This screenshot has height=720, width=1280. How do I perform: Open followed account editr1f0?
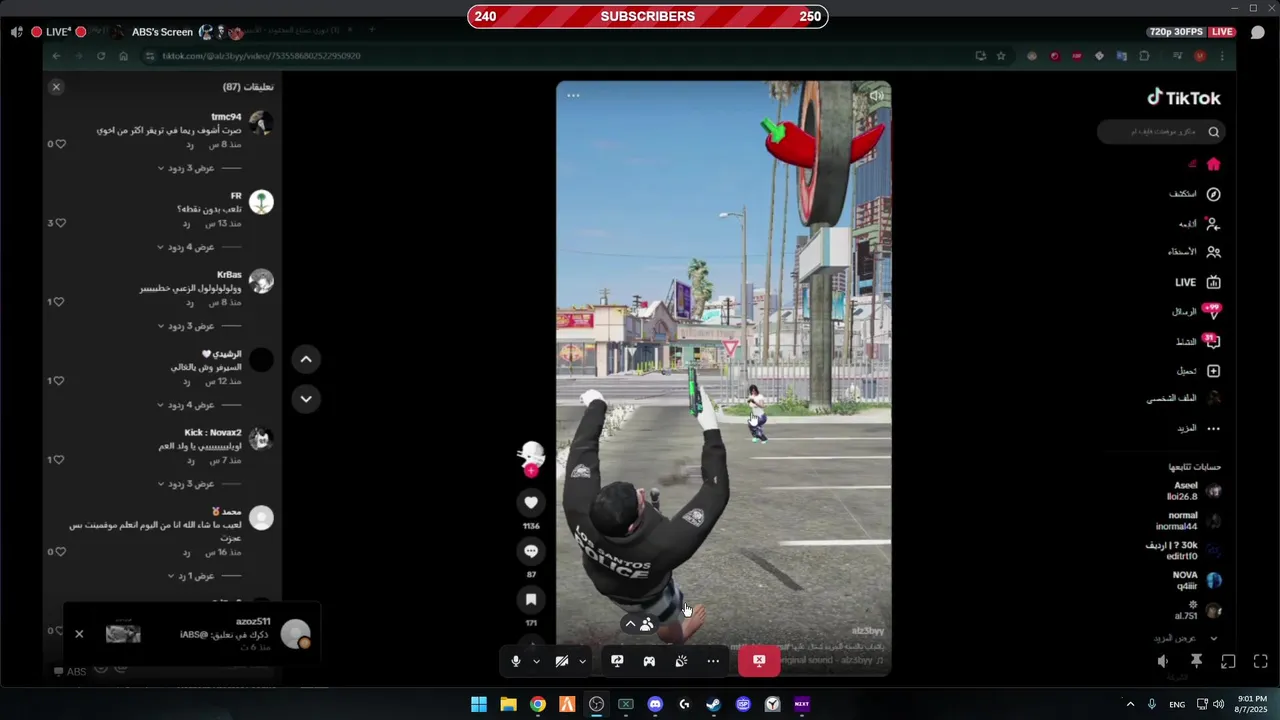[1184, 551]
